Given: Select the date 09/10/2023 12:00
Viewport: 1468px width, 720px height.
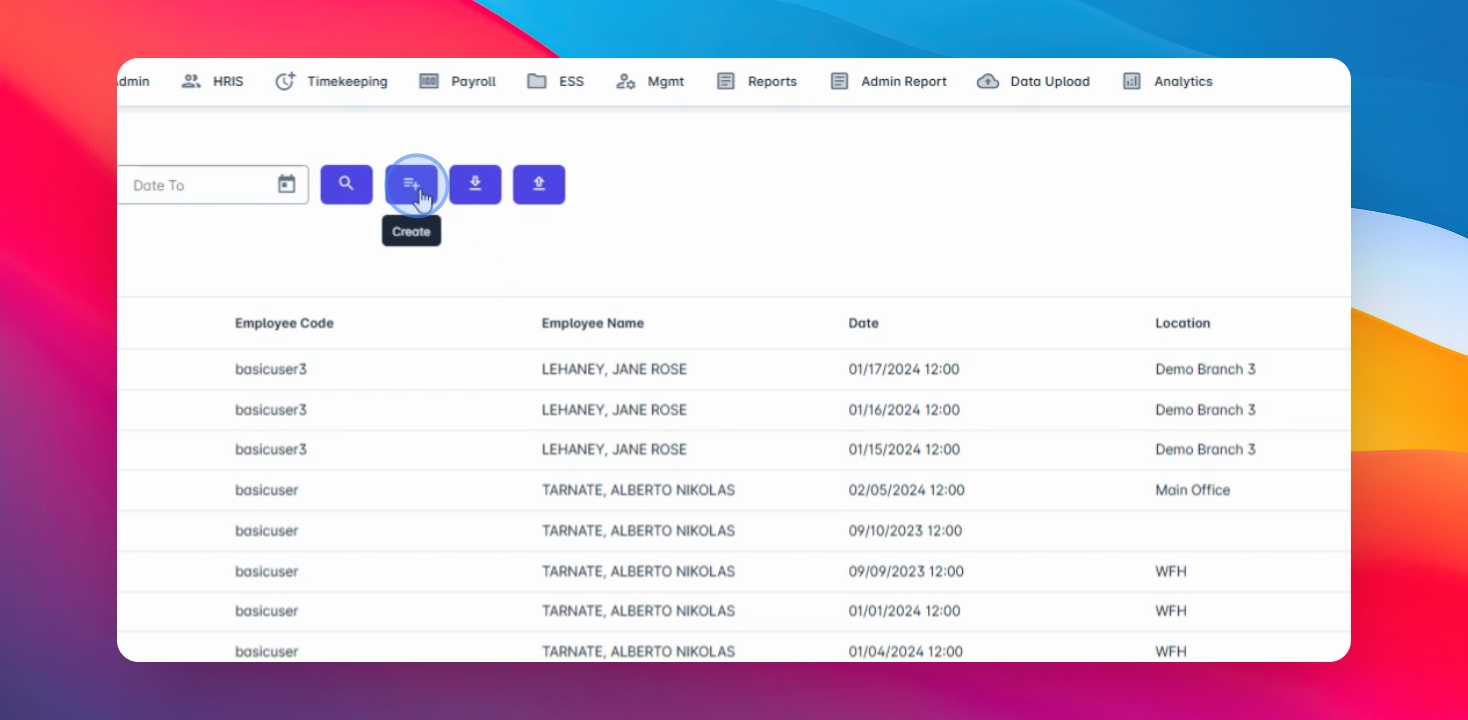Looking at the screenshot, I should (x=905, y=531).
